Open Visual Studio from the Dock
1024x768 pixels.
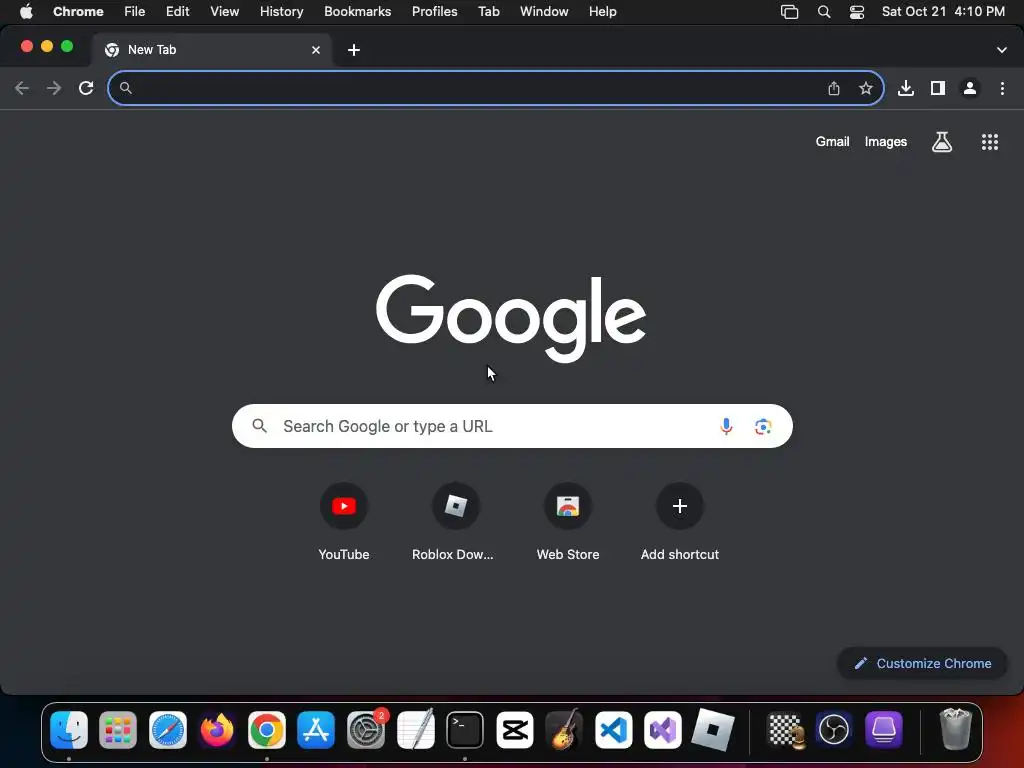663,729
